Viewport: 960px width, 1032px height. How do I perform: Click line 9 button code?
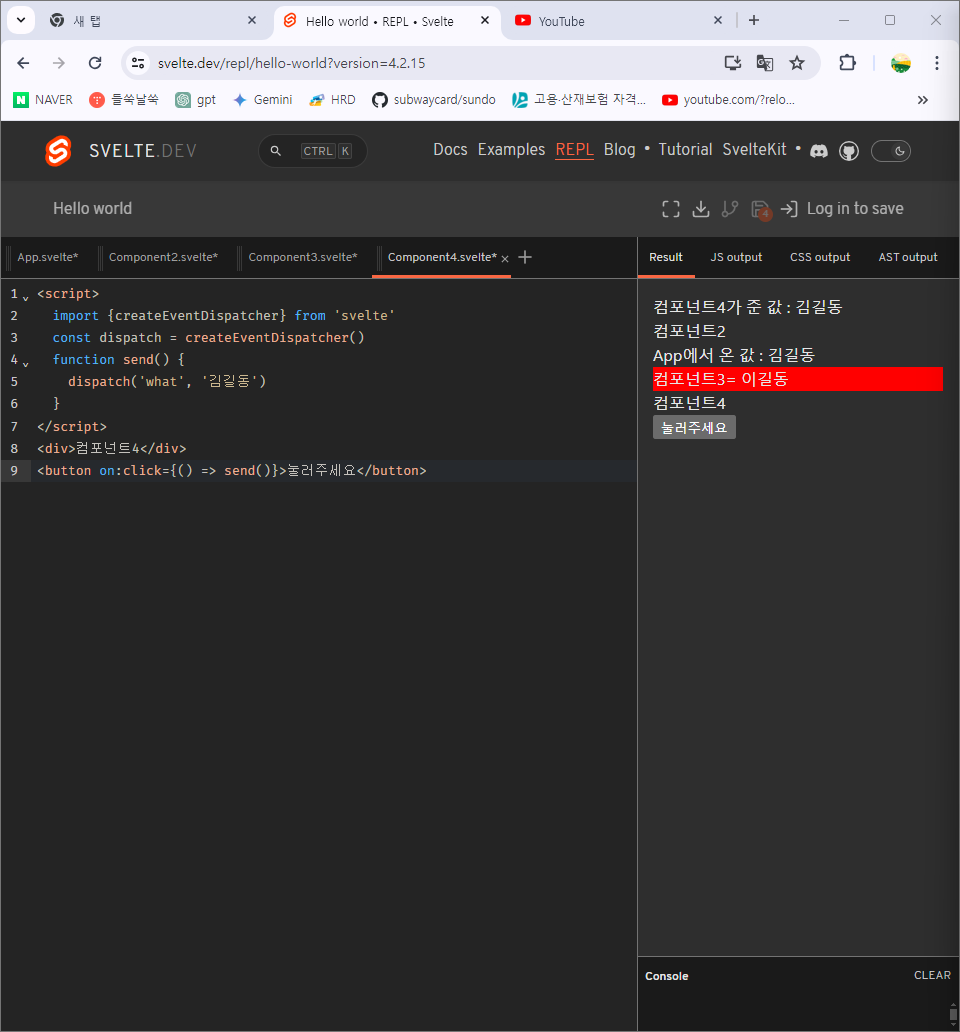pos(232,471)
